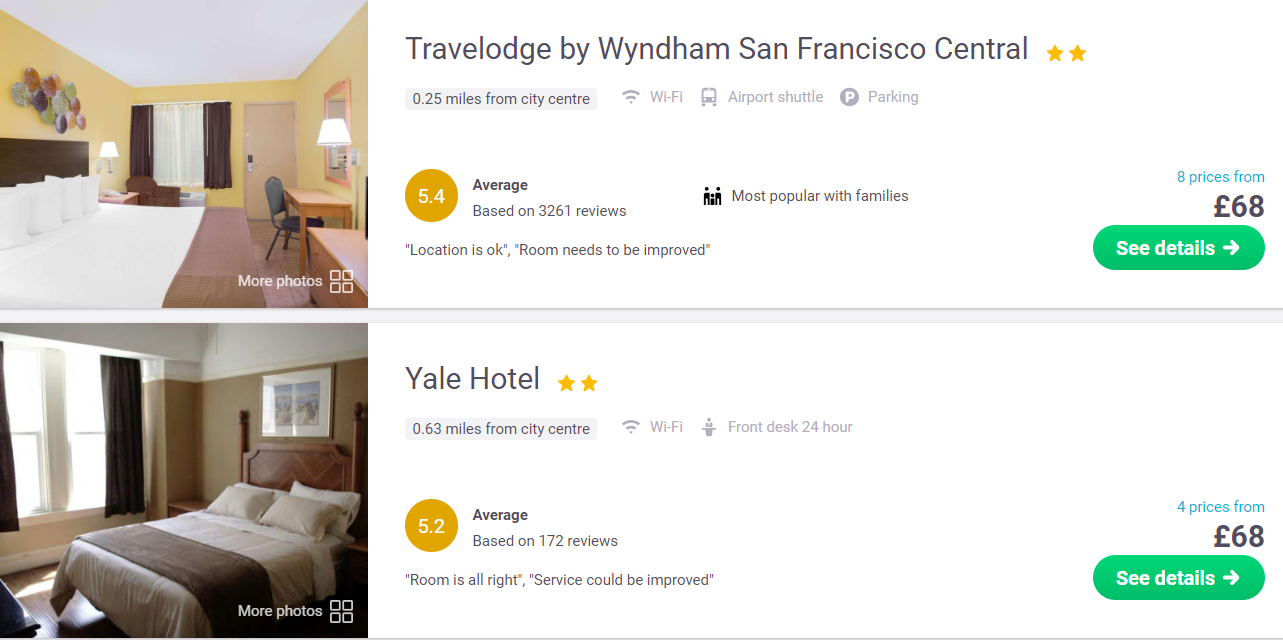Open photo grid icon on Yale Hotel image
The image size is (1283, 640).
point(341,611)
